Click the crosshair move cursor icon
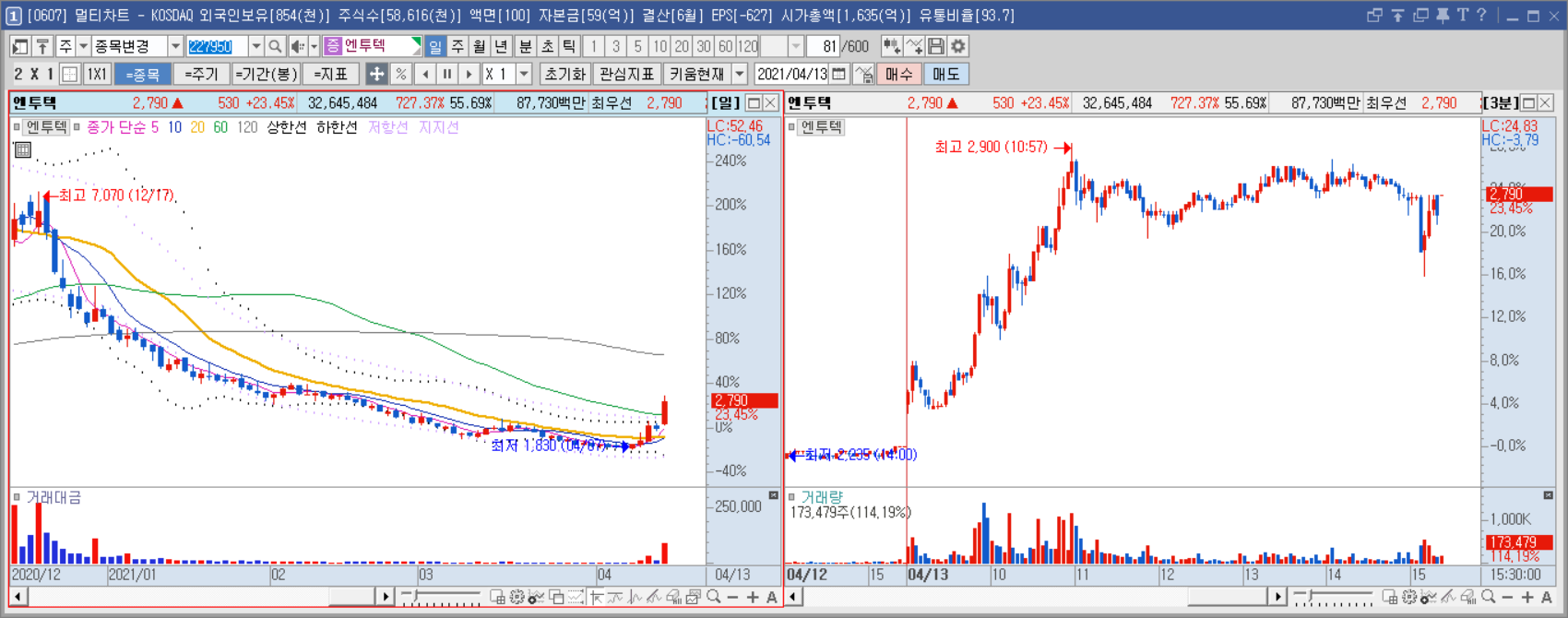Image resolution: width=1568 pixels, height=618 pixels. tap(376, 74)
